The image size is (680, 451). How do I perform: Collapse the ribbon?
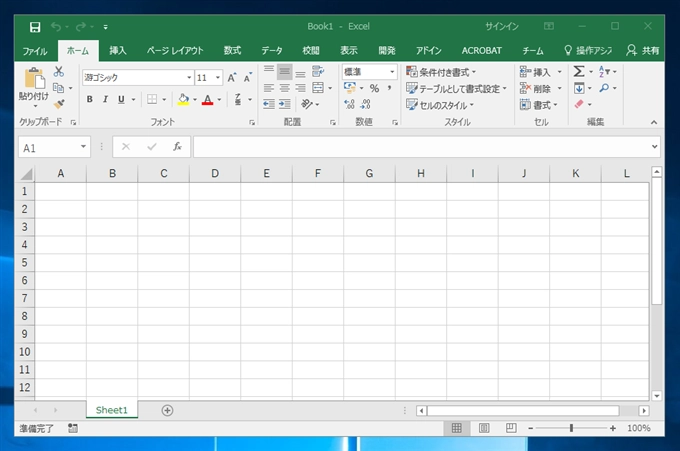point(654,123)
